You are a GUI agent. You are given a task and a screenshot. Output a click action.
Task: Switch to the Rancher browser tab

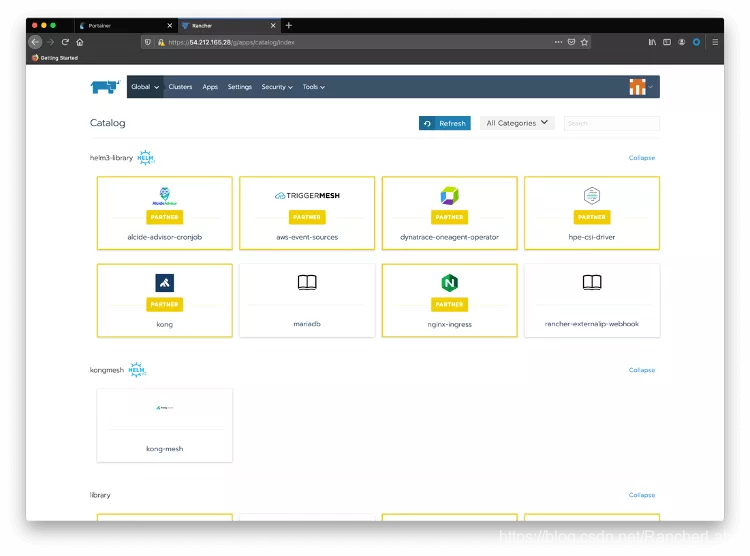coord(229,25)
